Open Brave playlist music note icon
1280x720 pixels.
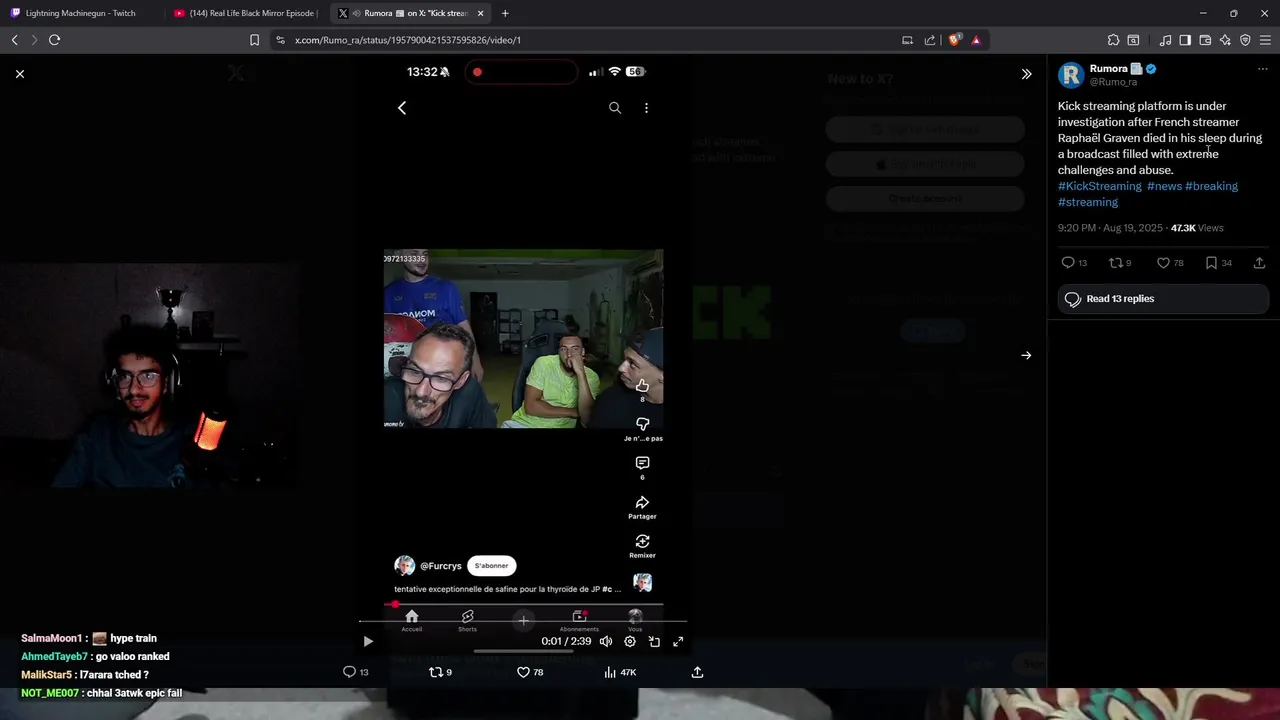click(x=1165, y=40)
